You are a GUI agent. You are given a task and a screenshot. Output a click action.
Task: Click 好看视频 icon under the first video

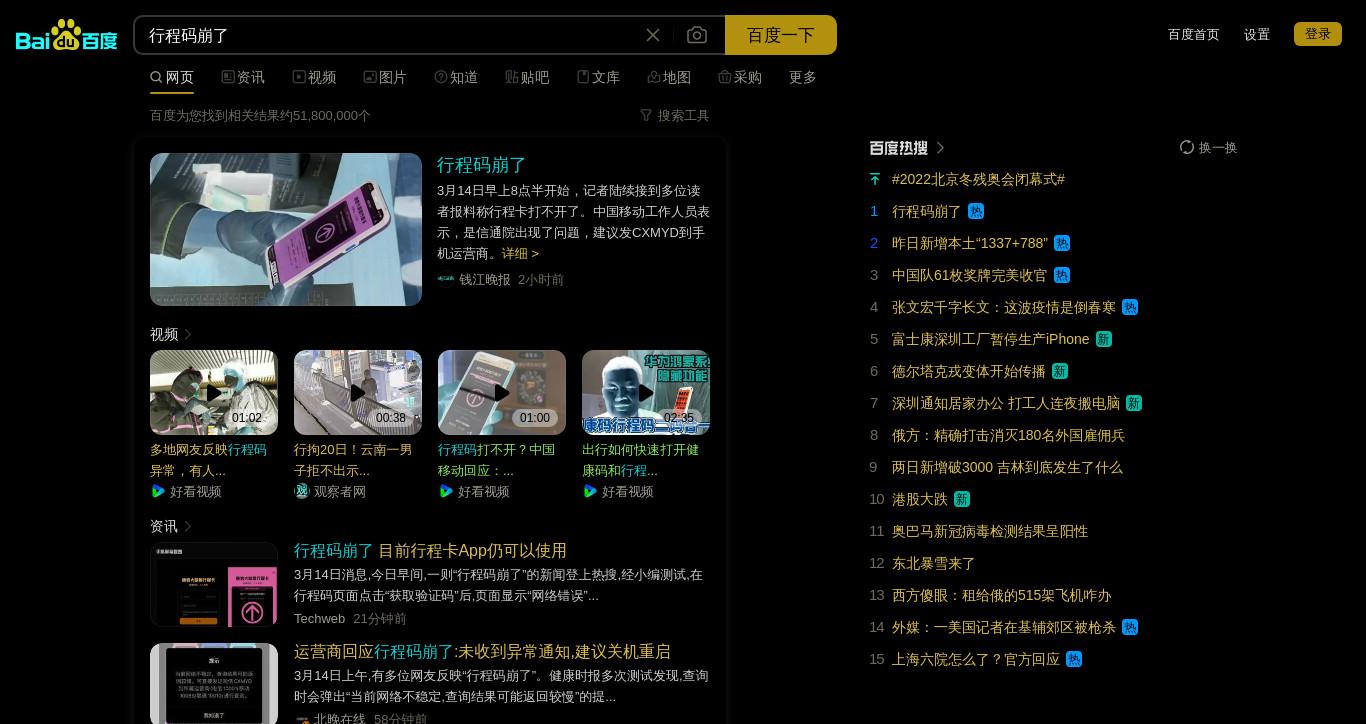click(x=158, y=491)
